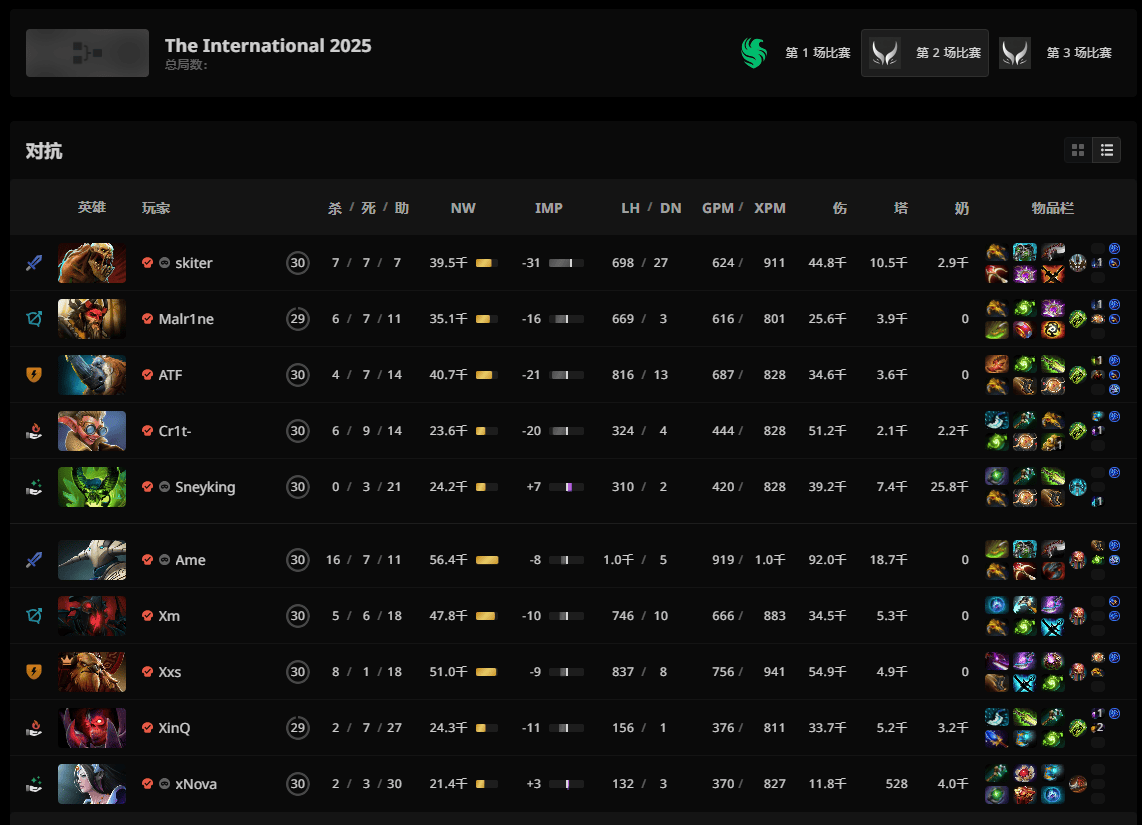1142x825 pixels.
Task: Sort table by IMP column header
Action: click(x=549, y=208)
